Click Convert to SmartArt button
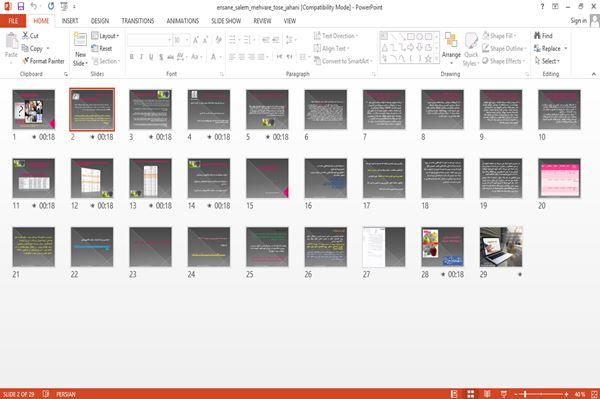Viewport: 600px width, 399px height. click(x=343, y=61)
